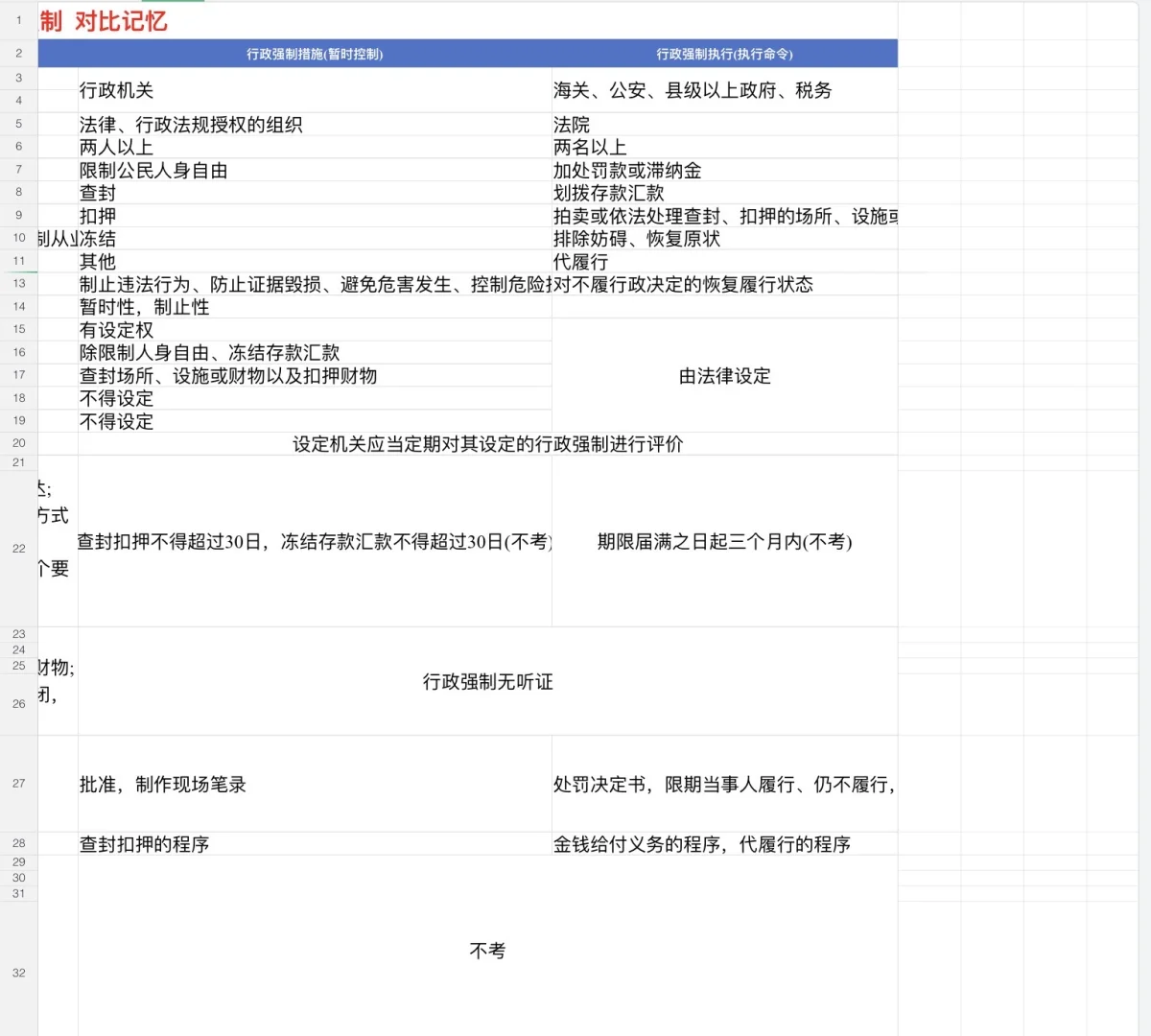Select row header 9
Image resolution: width=1151 pixels, height=1036 pixels.
click(x=18, y=215)
